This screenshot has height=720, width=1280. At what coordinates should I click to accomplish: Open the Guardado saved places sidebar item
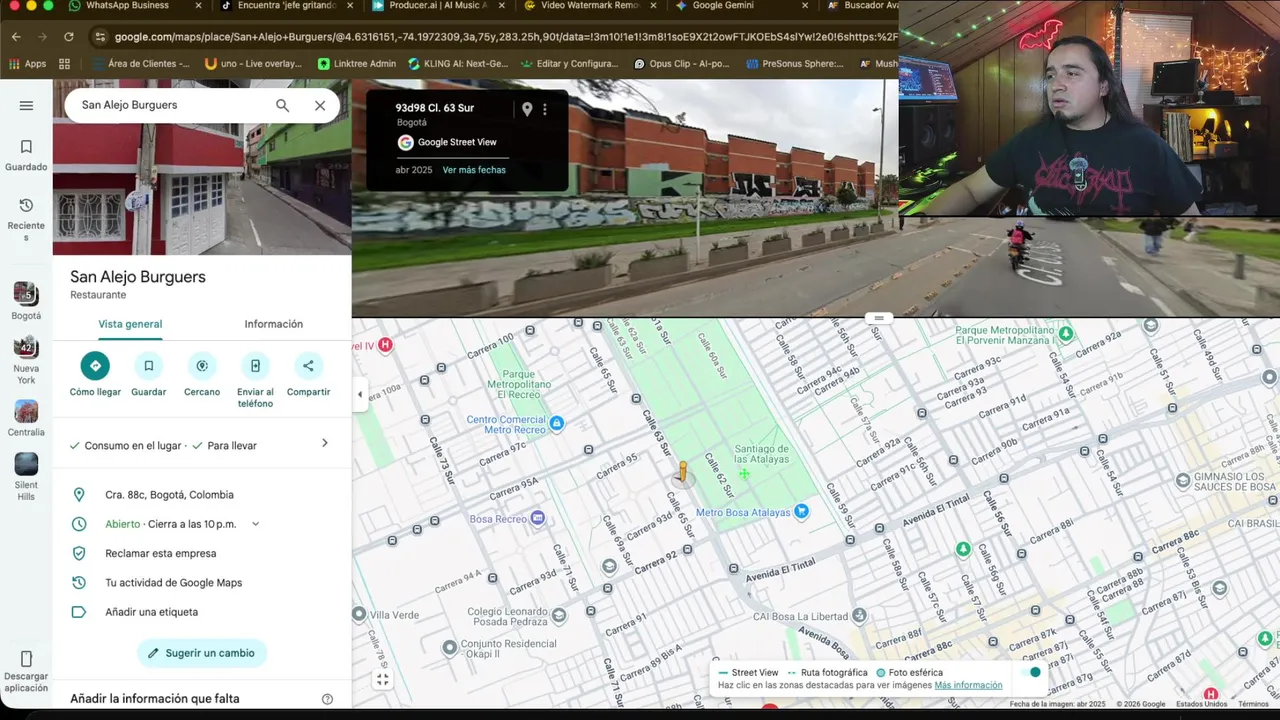click(x=26, y=155)
